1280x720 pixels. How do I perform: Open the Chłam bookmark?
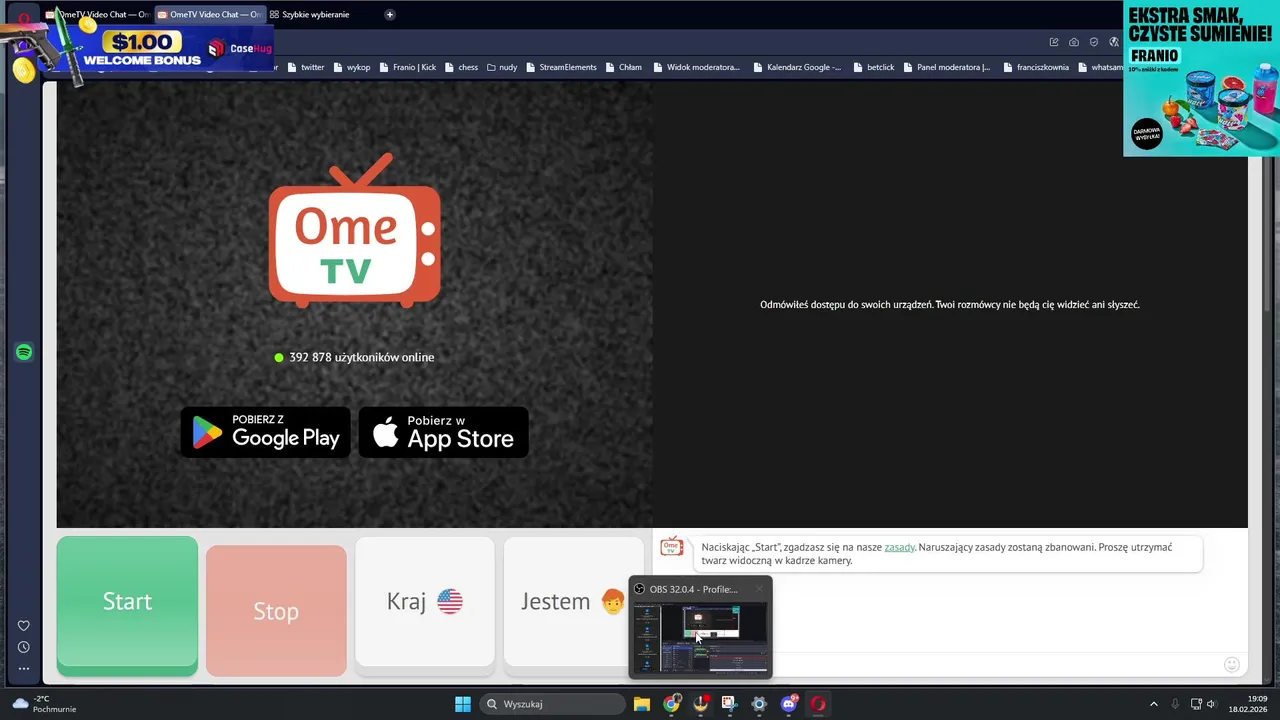click(x=623, y=67)
